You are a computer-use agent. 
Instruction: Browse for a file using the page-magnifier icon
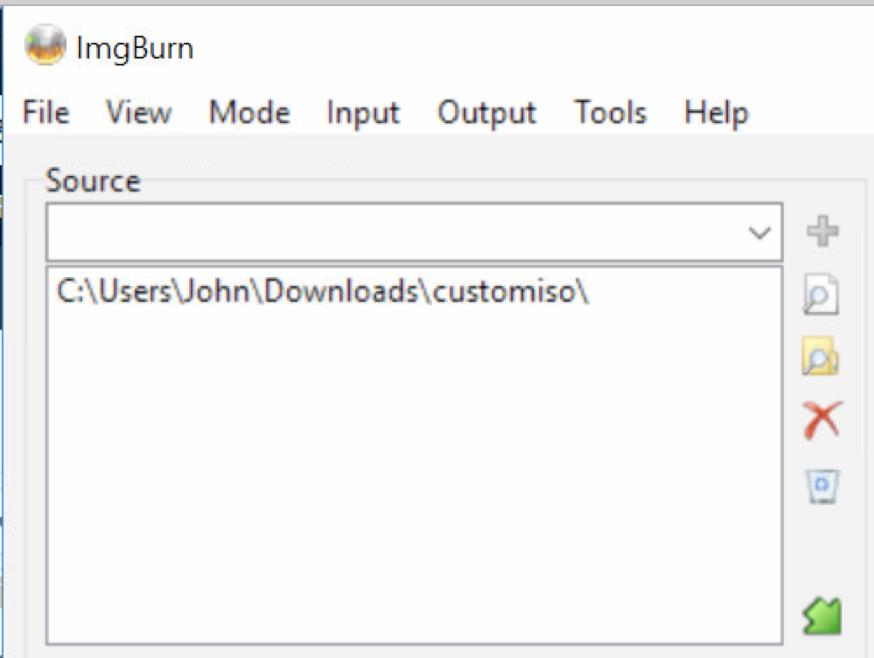(822, 296)
